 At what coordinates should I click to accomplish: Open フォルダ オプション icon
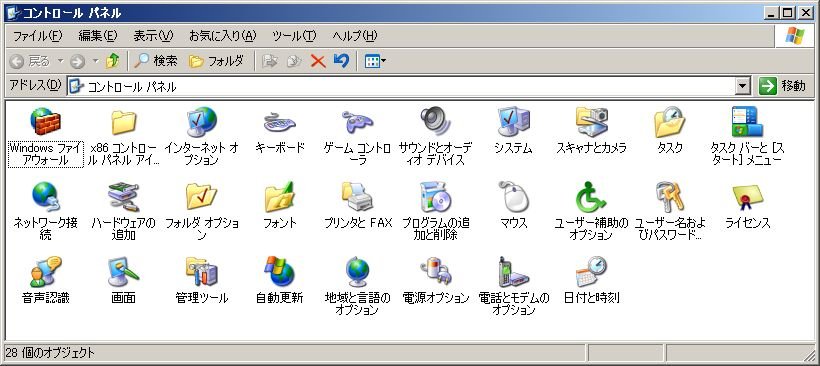pos(201,197)
